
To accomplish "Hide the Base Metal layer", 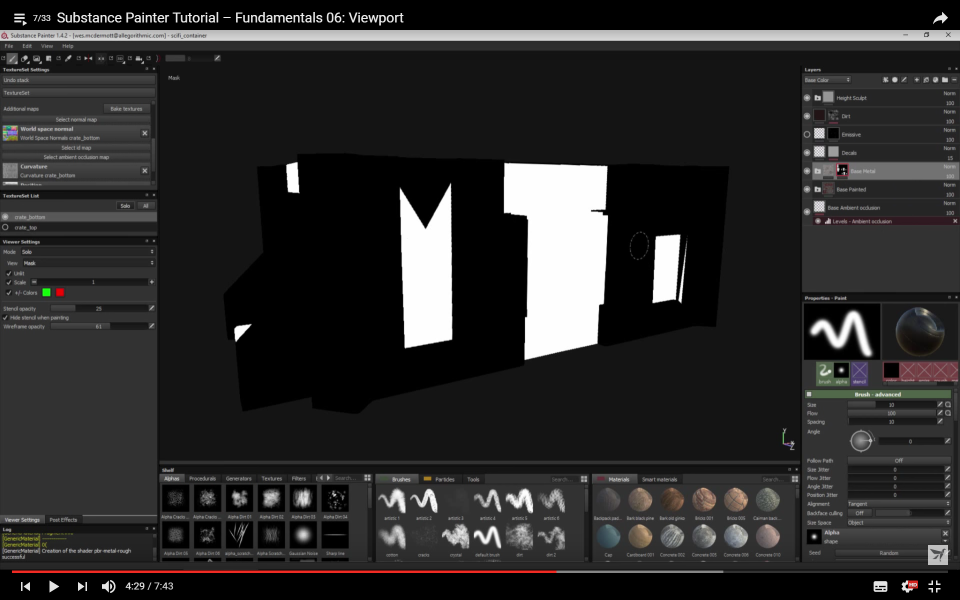I will pyautogui.click(x=807, y=171).
